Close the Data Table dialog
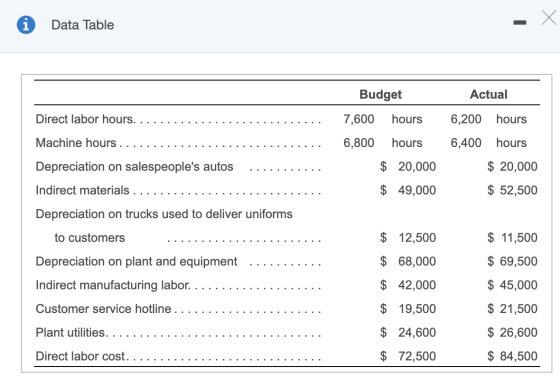 tap(549, 17)
